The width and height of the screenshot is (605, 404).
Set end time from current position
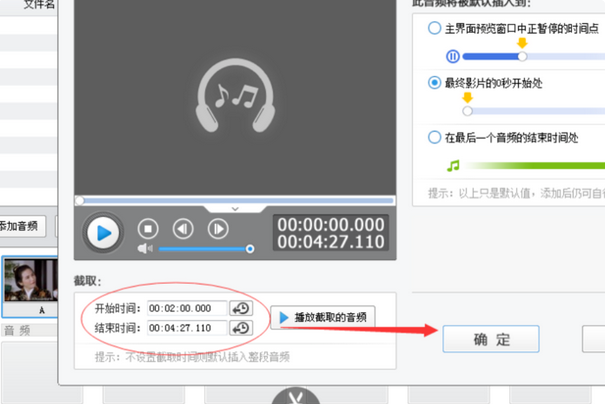point(241,328)
